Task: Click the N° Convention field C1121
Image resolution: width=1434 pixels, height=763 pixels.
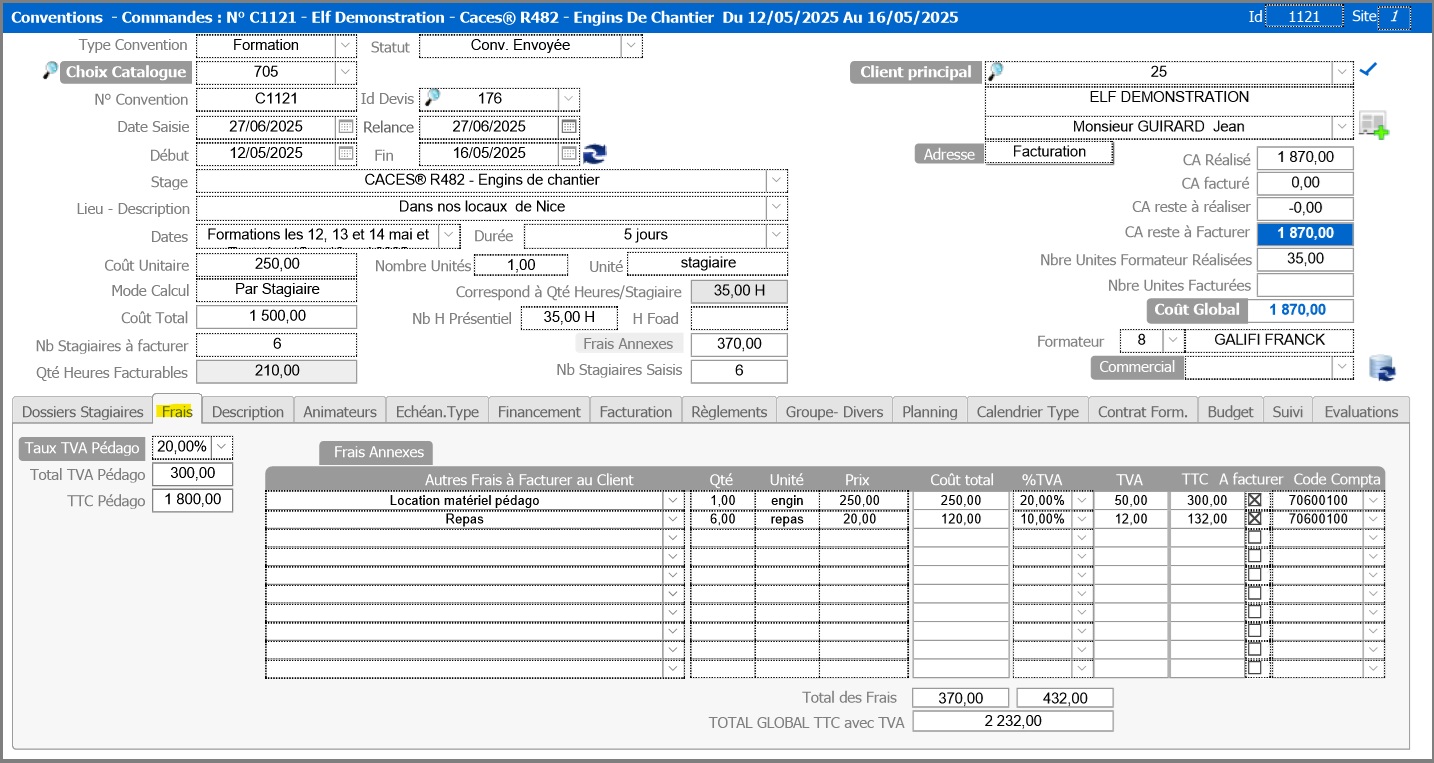Action: pyautogui.click(x=276, y=99)
